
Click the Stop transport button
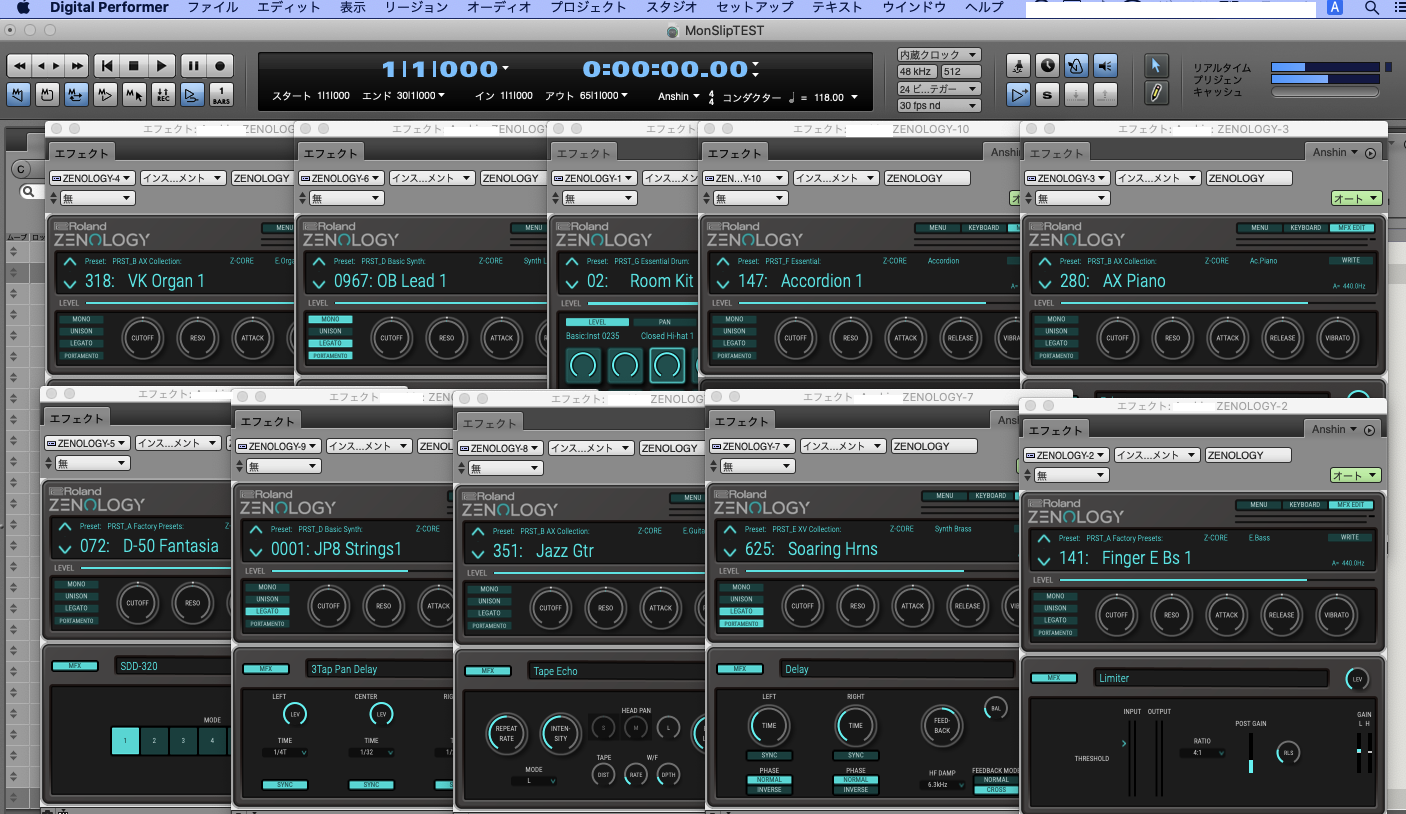134,66
